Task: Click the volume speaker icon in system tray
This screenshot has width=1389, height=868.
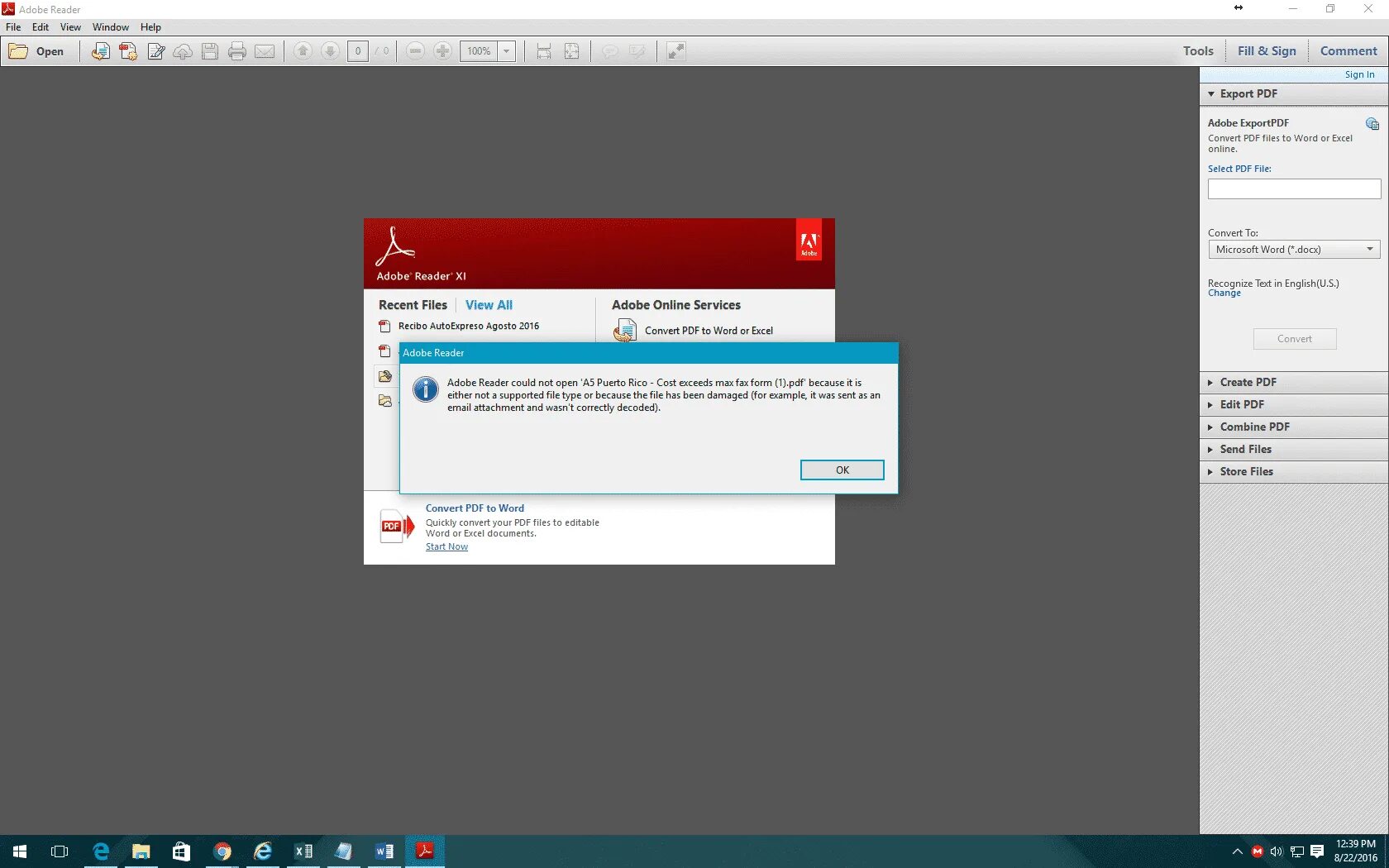Action: (1277, 851)
